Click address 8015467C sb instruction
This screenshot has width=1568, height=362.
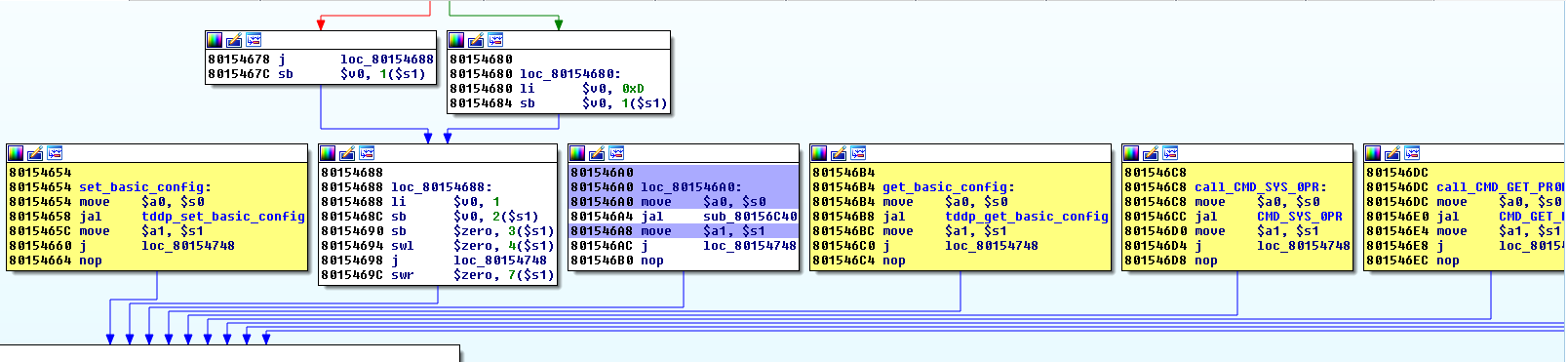(x=317, y=74)
